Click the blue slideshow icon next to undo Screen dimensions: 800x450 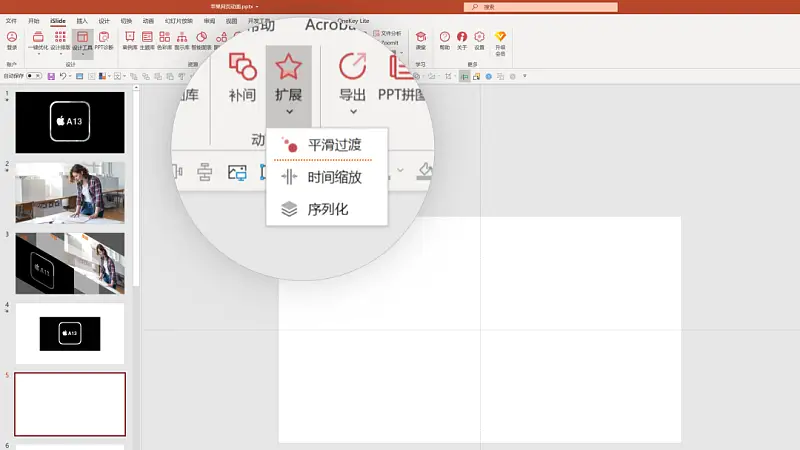coord(80,76)
